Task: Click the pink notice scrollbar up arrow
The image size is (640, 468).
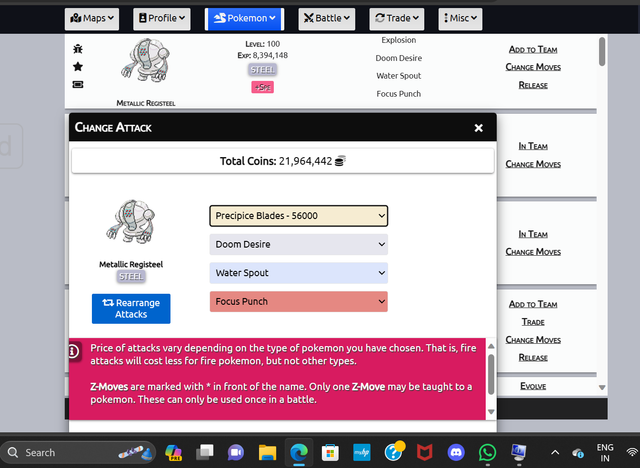Action: click(491, 346)
